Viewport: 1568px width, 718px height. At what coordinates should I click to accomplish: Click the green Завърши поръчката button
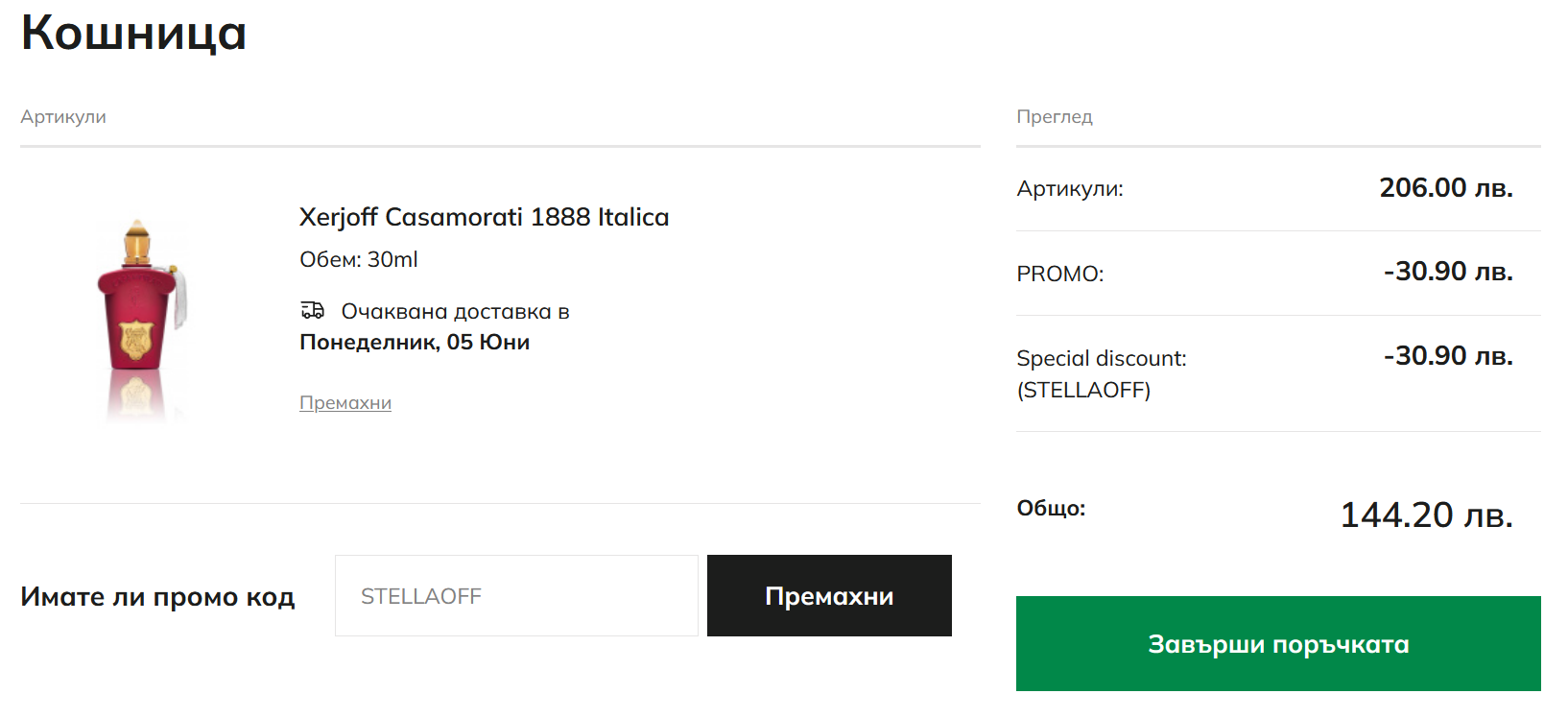pyautogui.click(x=1278, y=644)
